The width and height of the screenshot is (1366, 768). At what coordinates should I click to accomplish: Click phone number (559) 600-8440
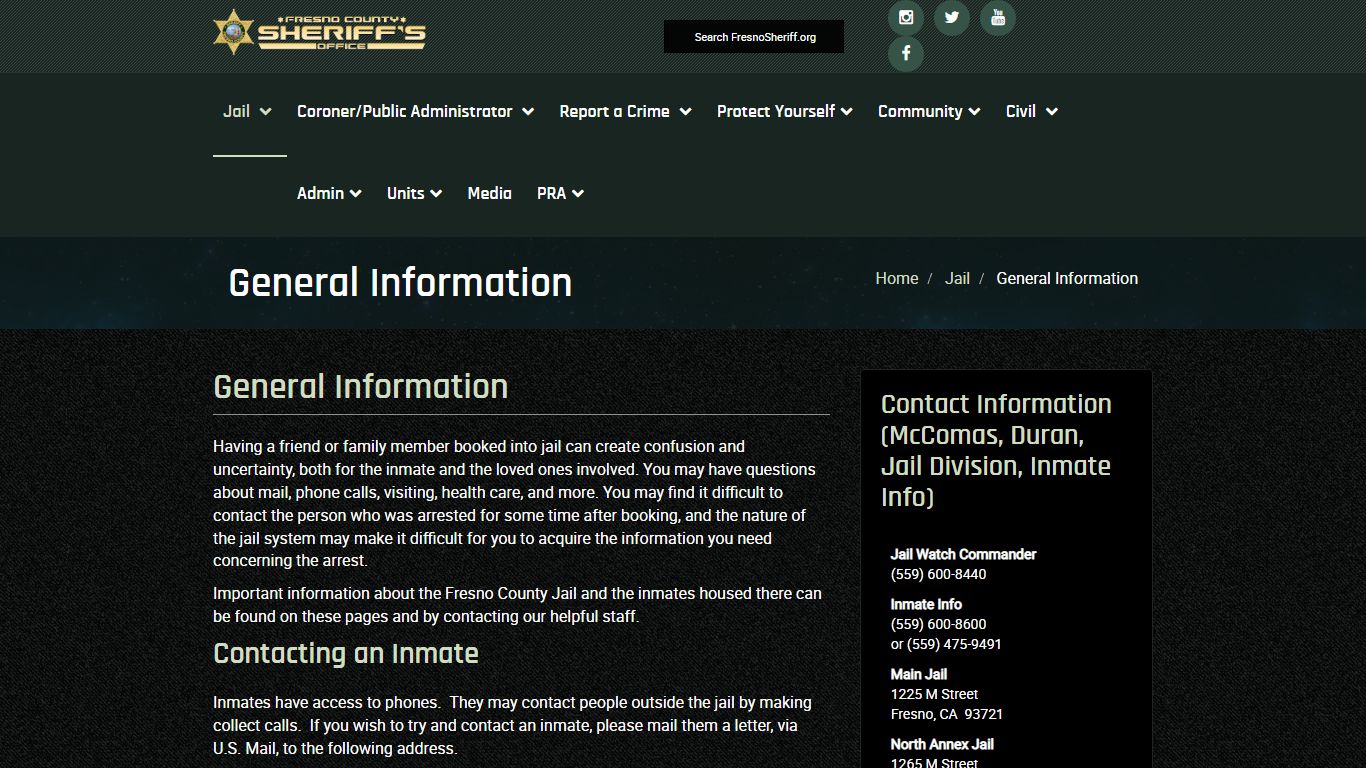tap(938, 574)
